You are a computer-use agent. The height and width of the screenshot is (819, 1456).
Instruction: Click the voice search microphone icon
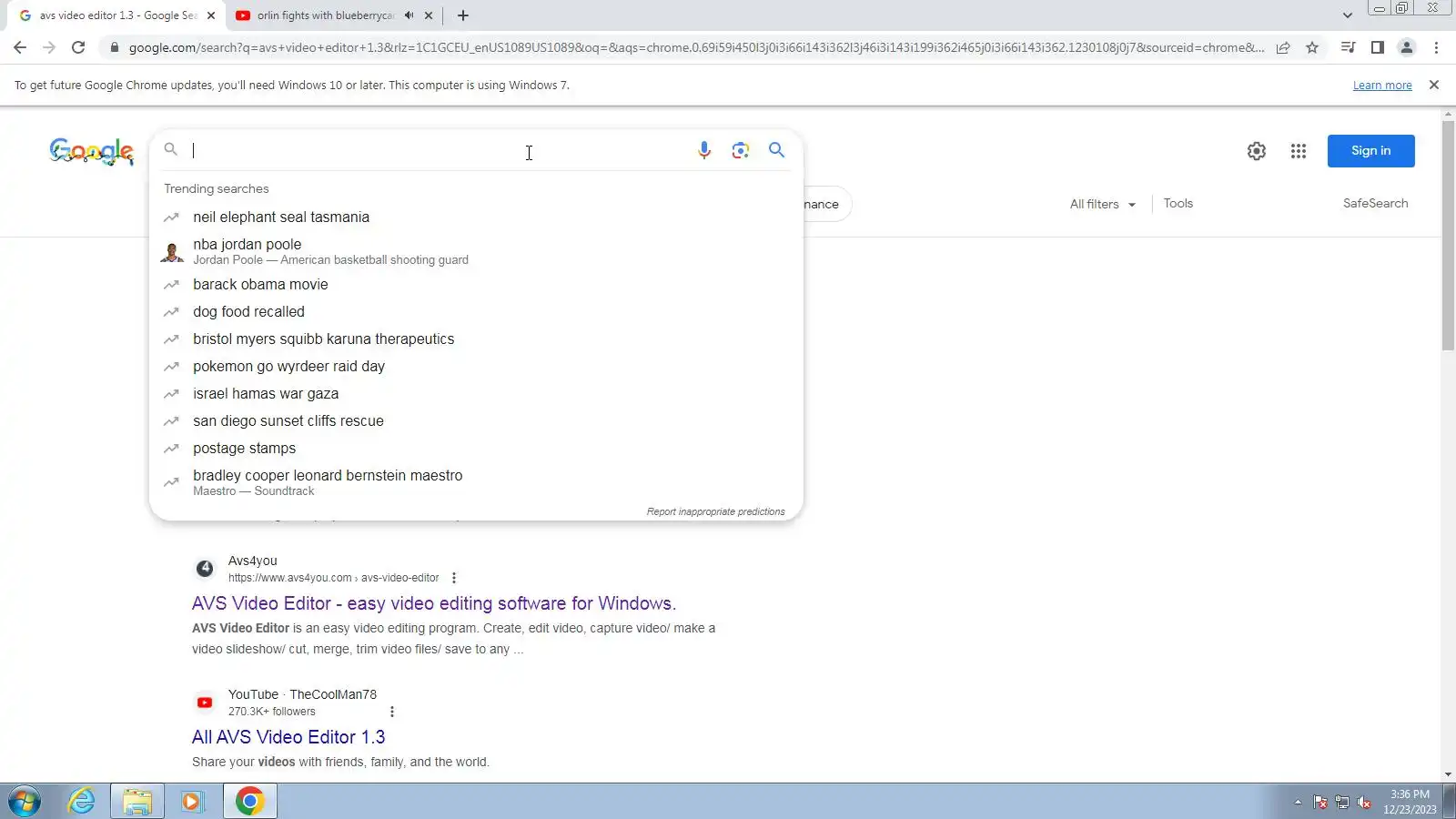click(703, 150)
